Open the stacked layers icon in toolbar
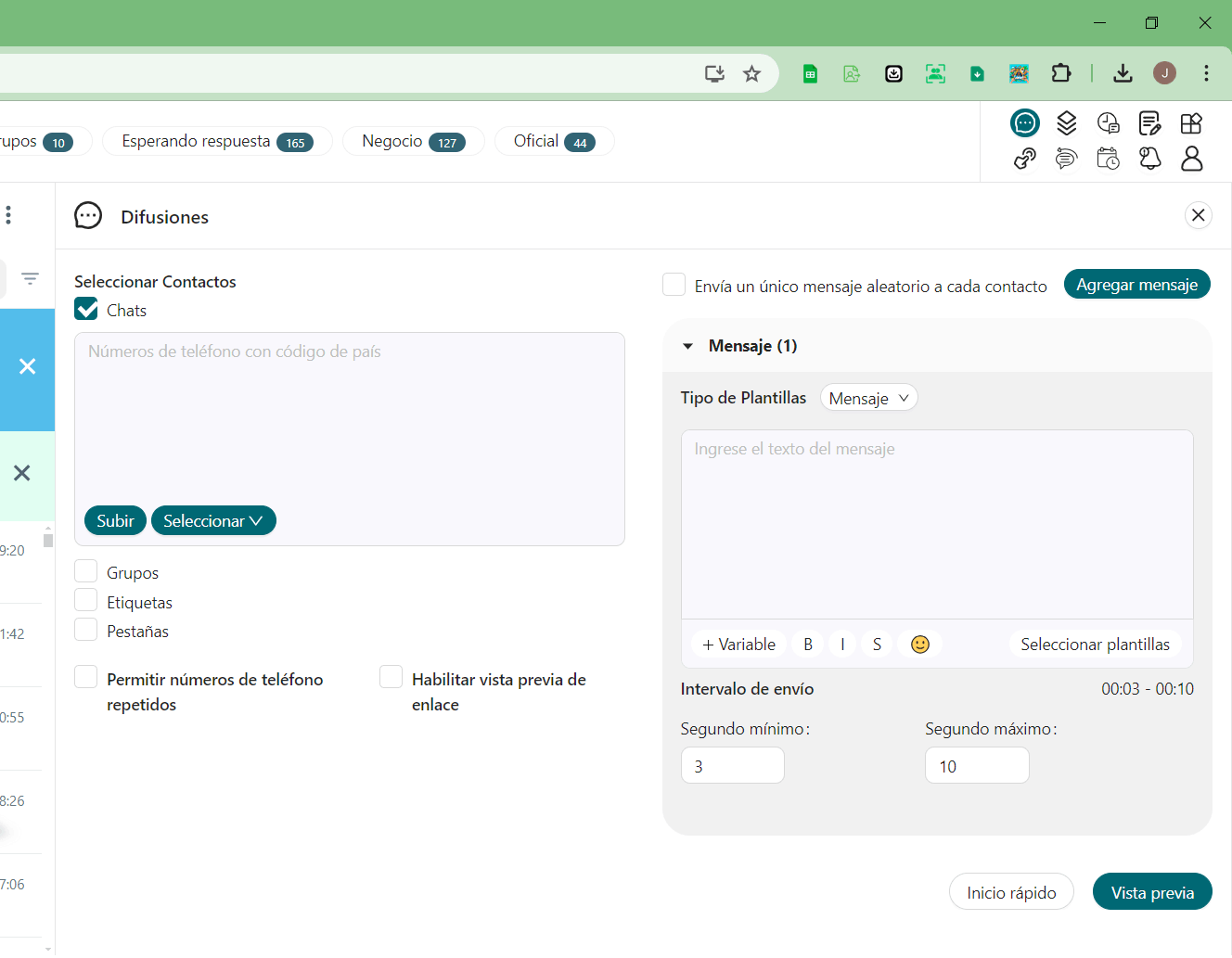The height and width of the screenshot is (958, 1232). (1066, 122)
